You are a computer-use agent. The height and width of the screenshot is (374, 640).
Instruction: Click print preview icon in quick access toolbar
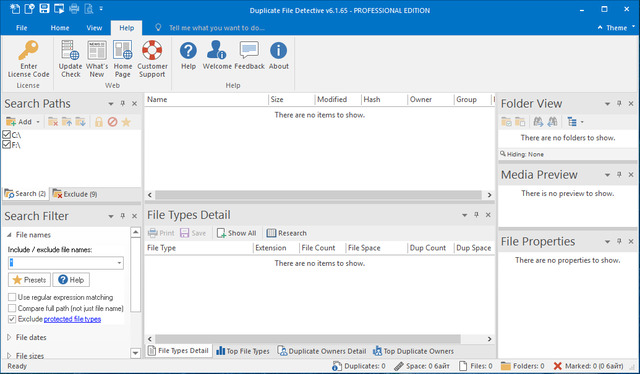(x=89, y=8)
